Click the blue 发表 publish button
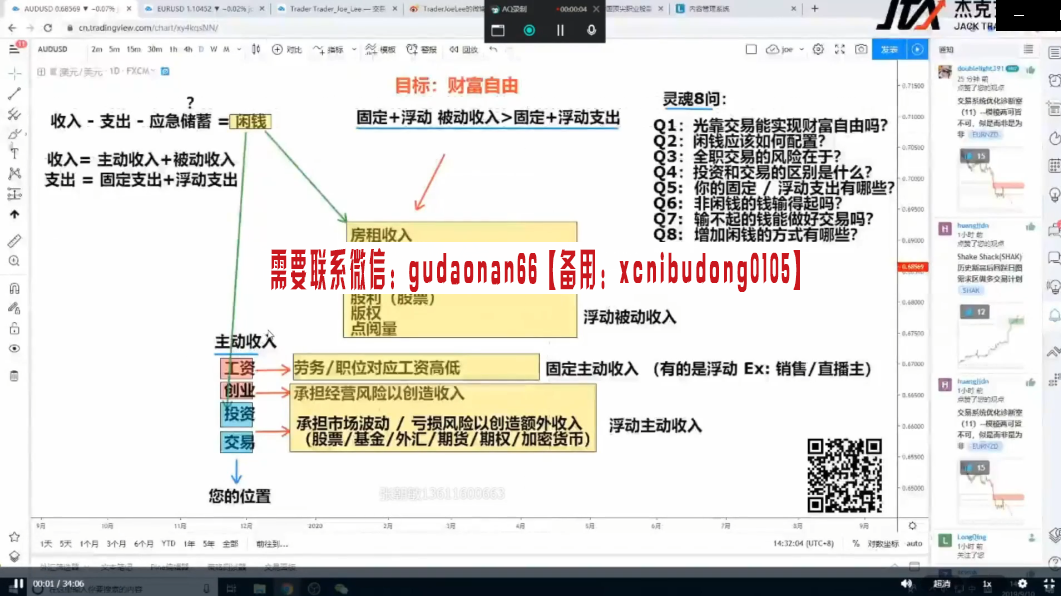Image resolution: width=1061 pixels, height=596 pixels. click(x=889, y=49)
